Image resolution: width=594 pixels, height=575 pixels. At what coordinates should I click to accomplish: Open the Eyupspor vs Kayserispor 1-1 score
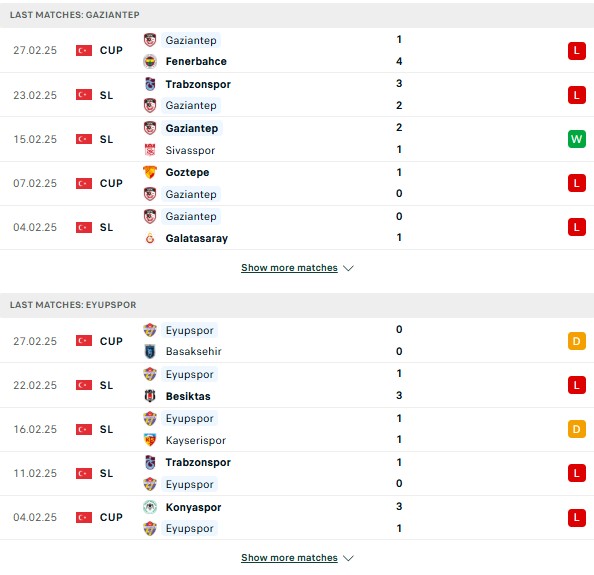[399, 429]
